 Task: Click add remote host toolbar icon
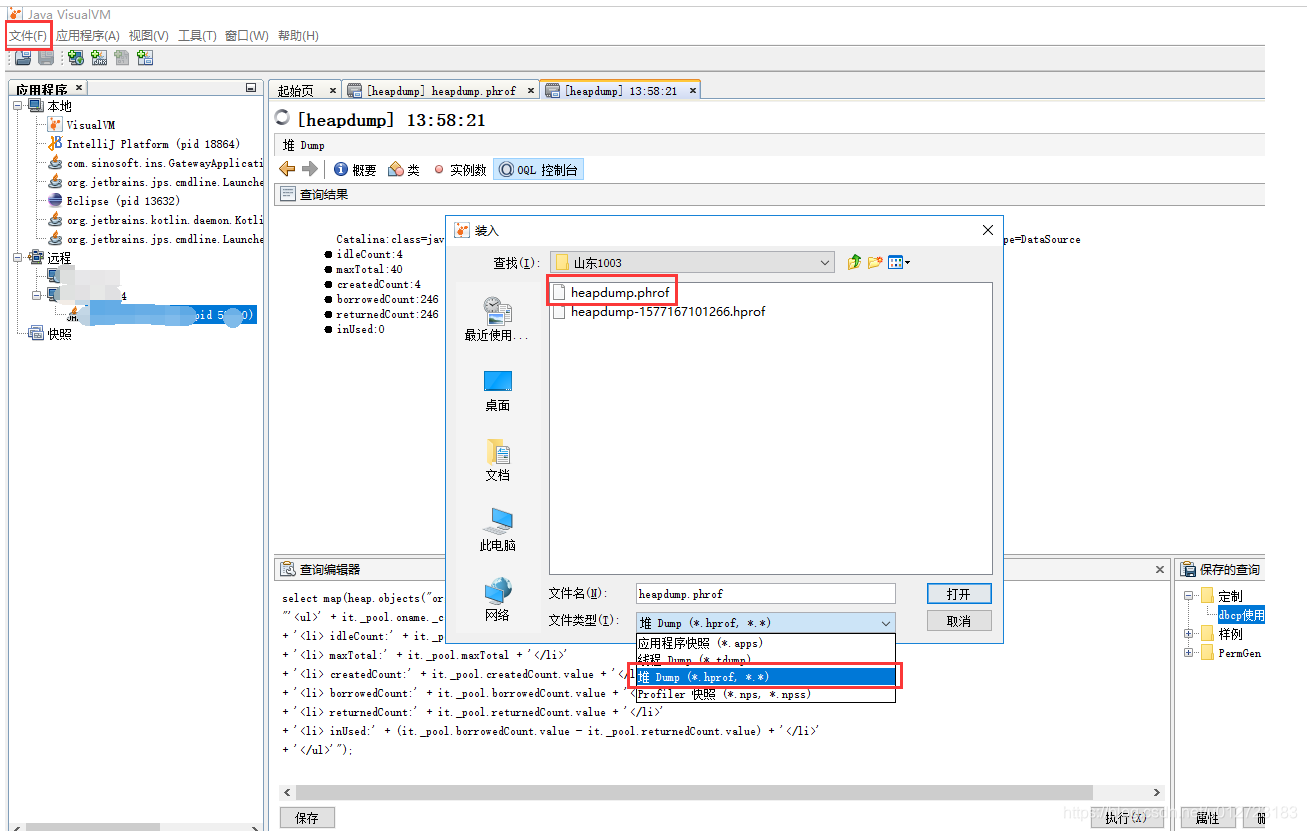coord(75,58)
